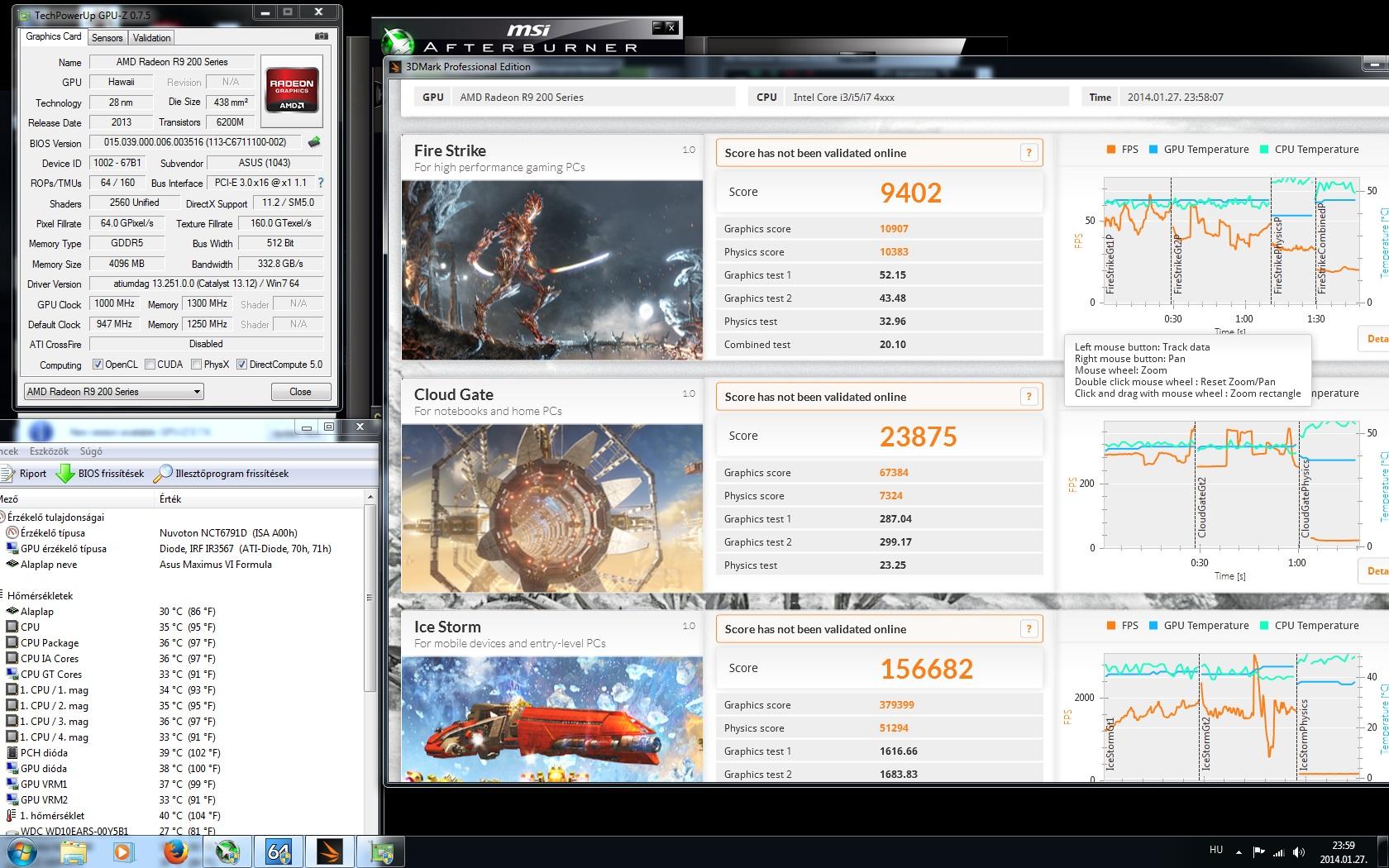Image resolution: width=1389 pixels, height=868 pixels.
Task: Toggle the DirectCompute 5.0 checkbox
Action: coord(241,365)
